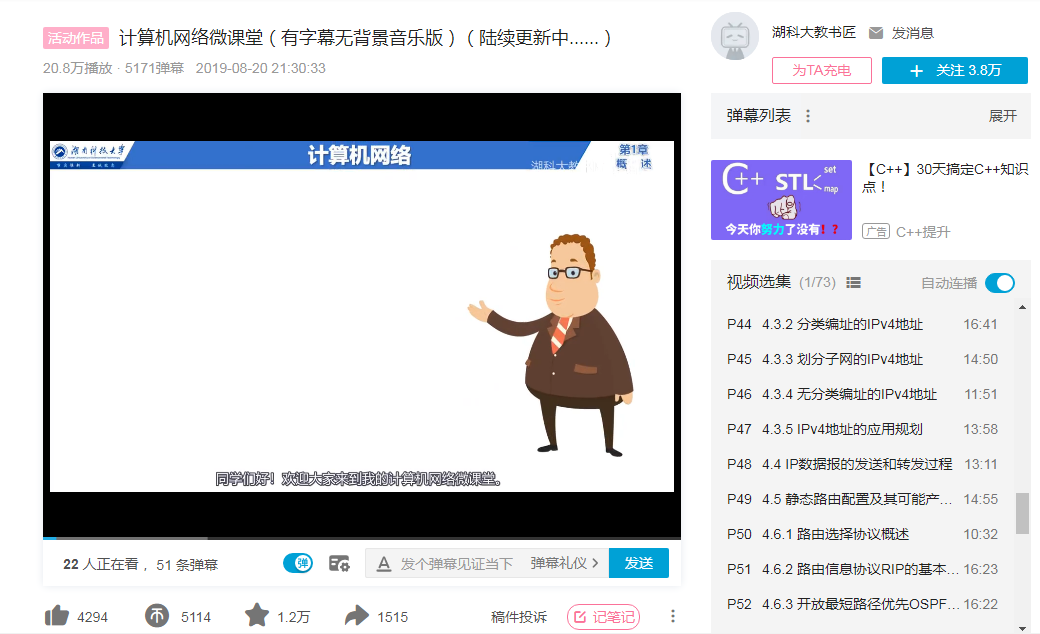
Task: Click the list layout icon beside 视频选集
Action: [852, 282]
